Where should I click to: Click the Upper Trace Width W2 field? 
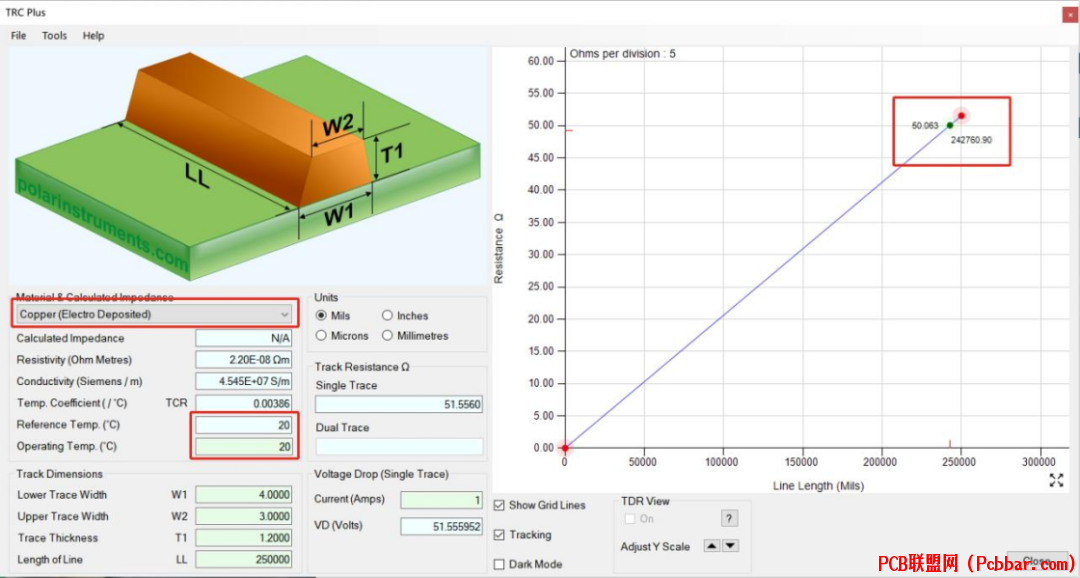click(x=243, y=516)
